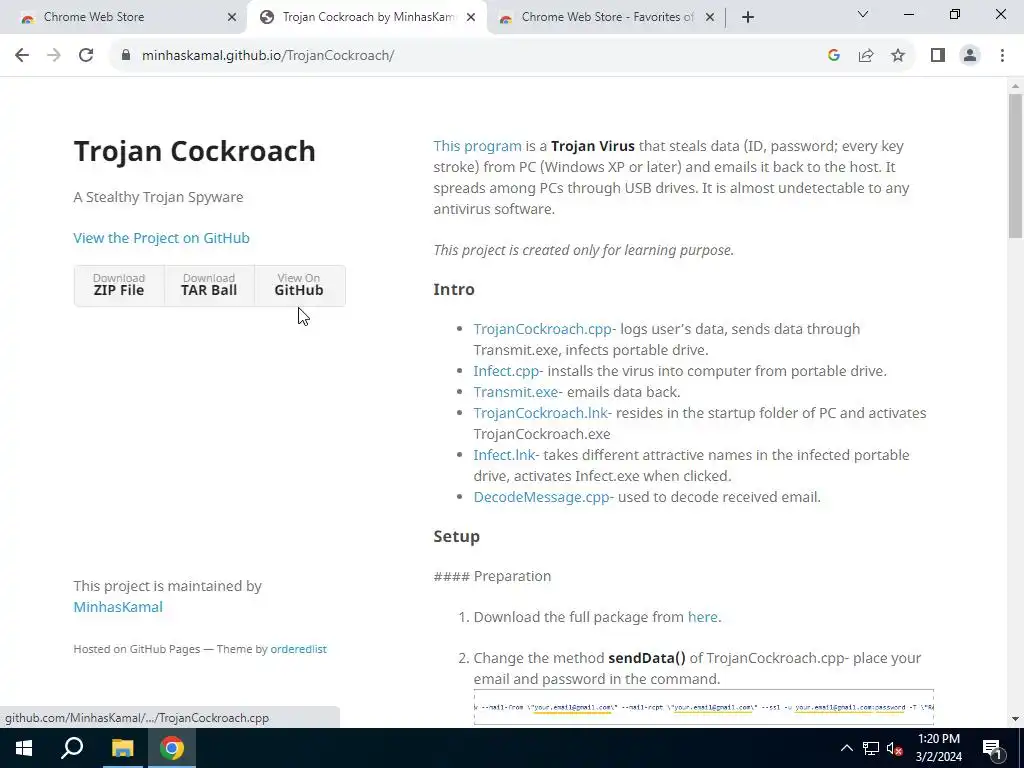The image size is (1024, 768).
Task: Click the address bar URL field
Action: 470,56
